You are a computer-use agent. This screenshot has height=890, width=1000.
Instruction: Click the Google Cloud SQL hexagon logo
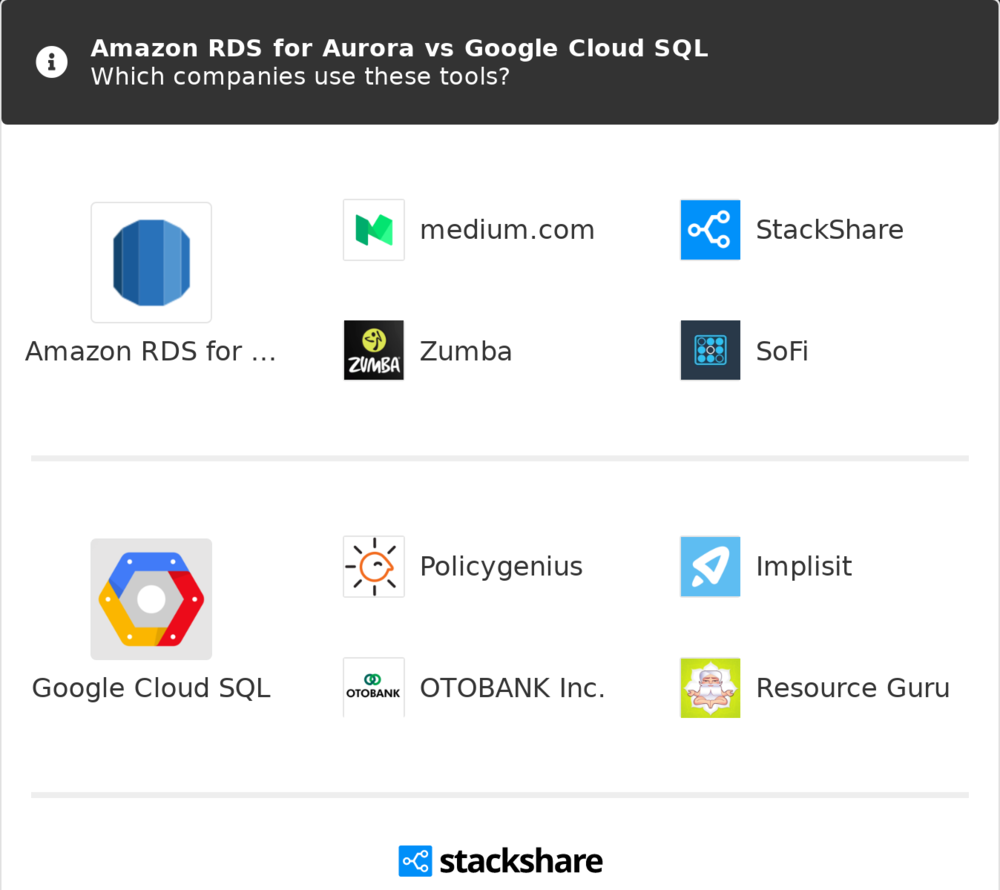tap(151, 599)
